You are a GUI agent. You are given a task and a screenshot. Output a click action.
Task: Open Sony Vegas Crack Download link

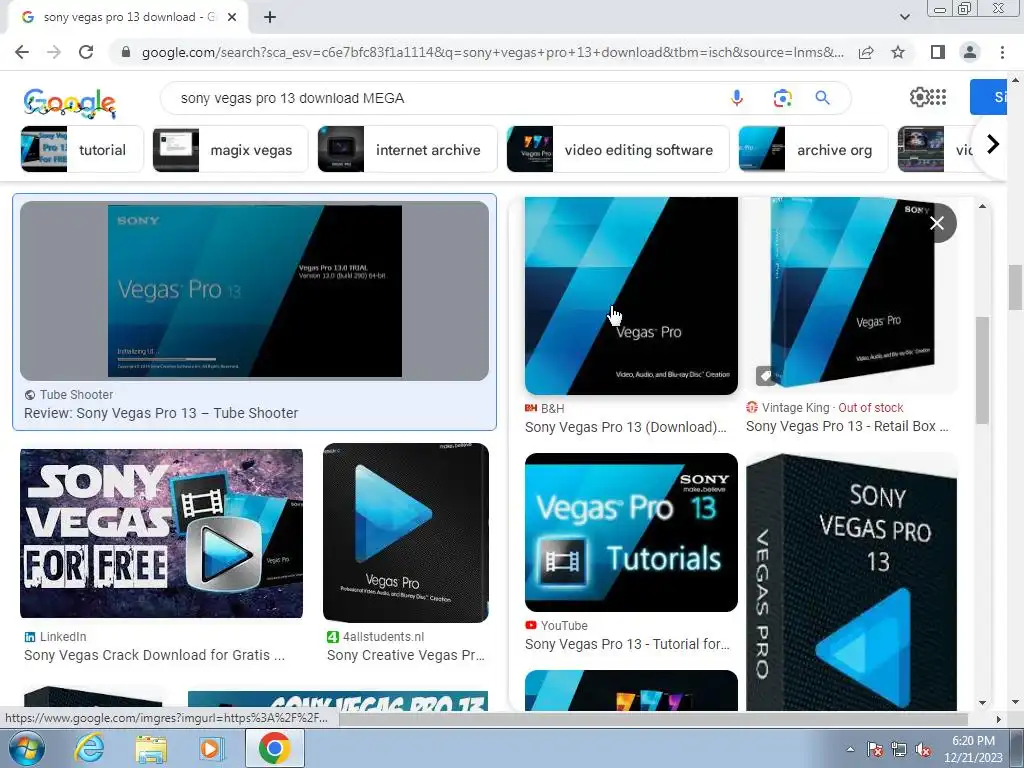tap(154, 655)
